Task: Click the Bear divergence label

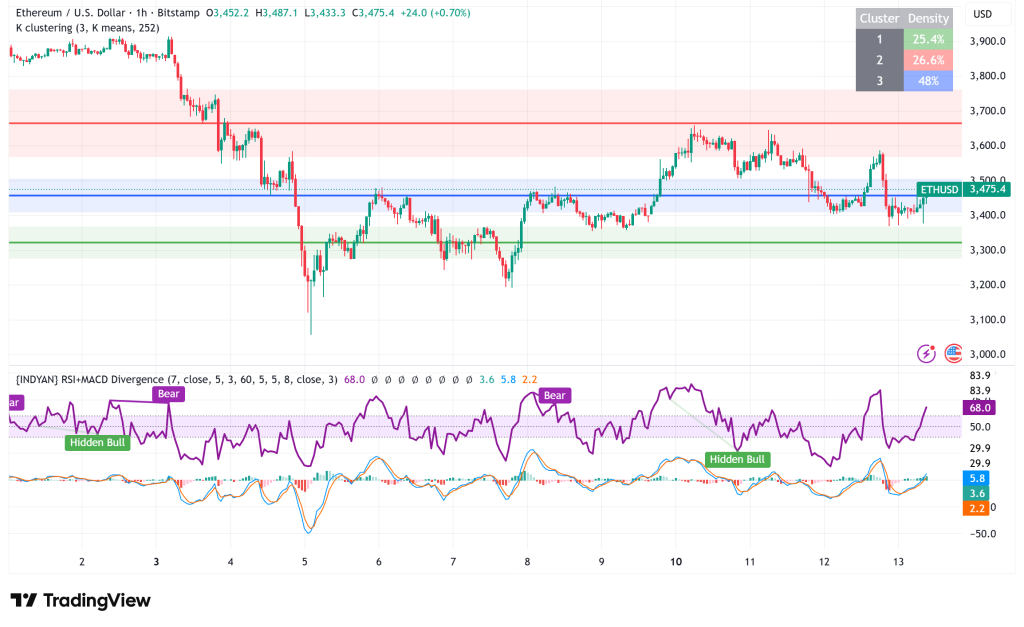Action: point(168,394)
